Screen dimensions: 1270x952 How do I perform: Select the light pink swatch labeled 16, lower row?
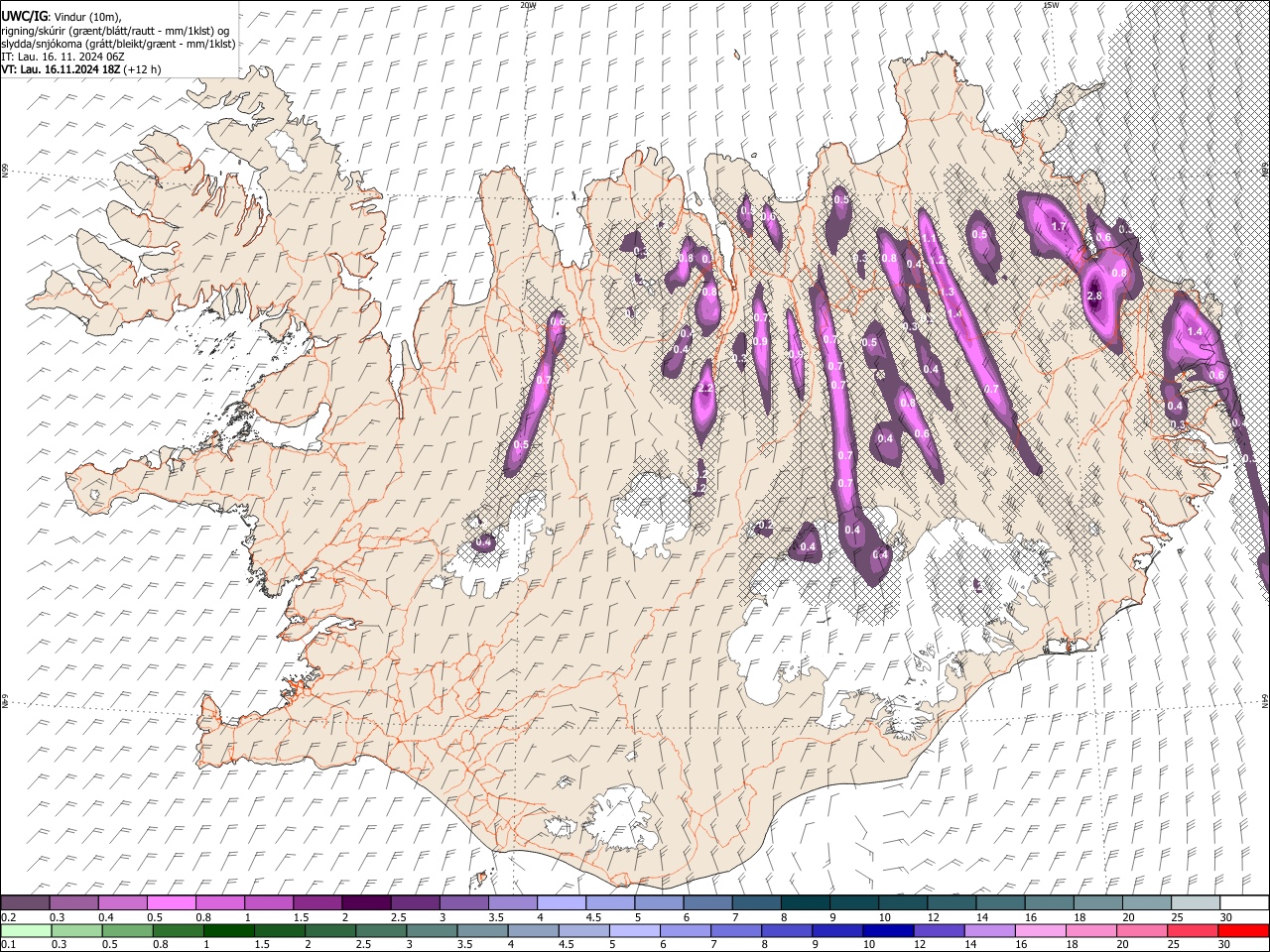tap(1040, 931)
